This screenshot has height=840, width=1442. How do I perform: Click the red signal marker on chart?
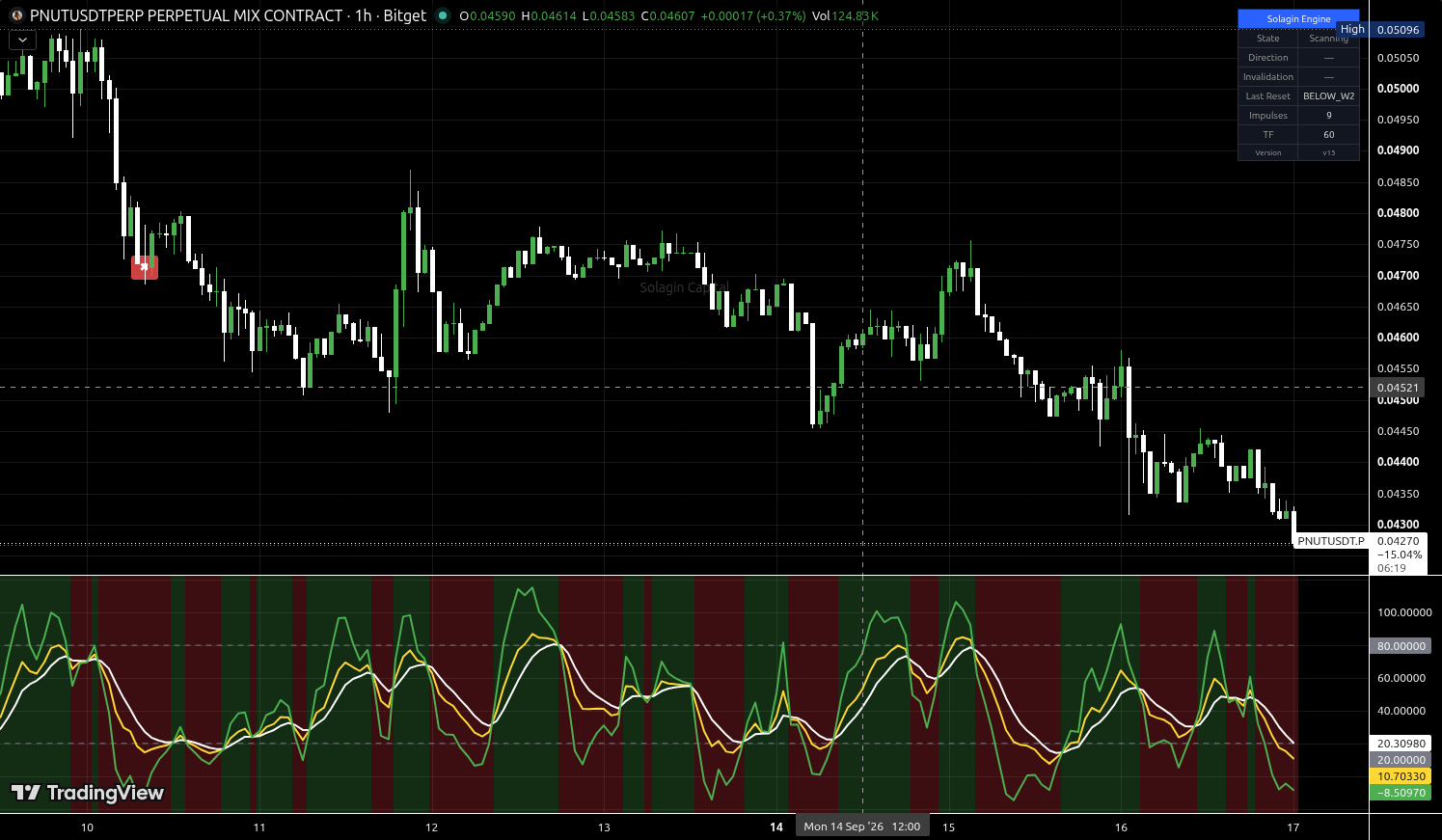coord(145,267)
